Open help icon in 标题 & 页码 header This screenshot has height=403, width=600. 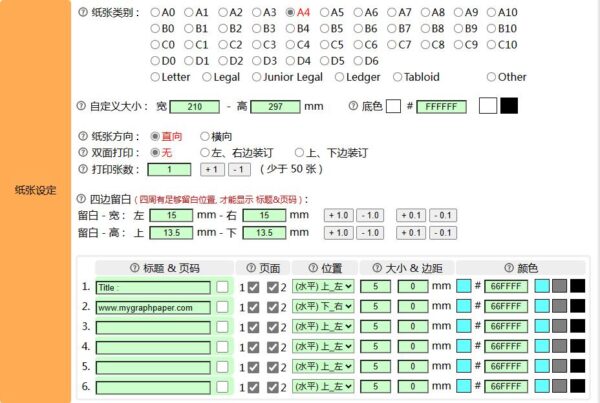pyautogui.click(x=135, y=268)
